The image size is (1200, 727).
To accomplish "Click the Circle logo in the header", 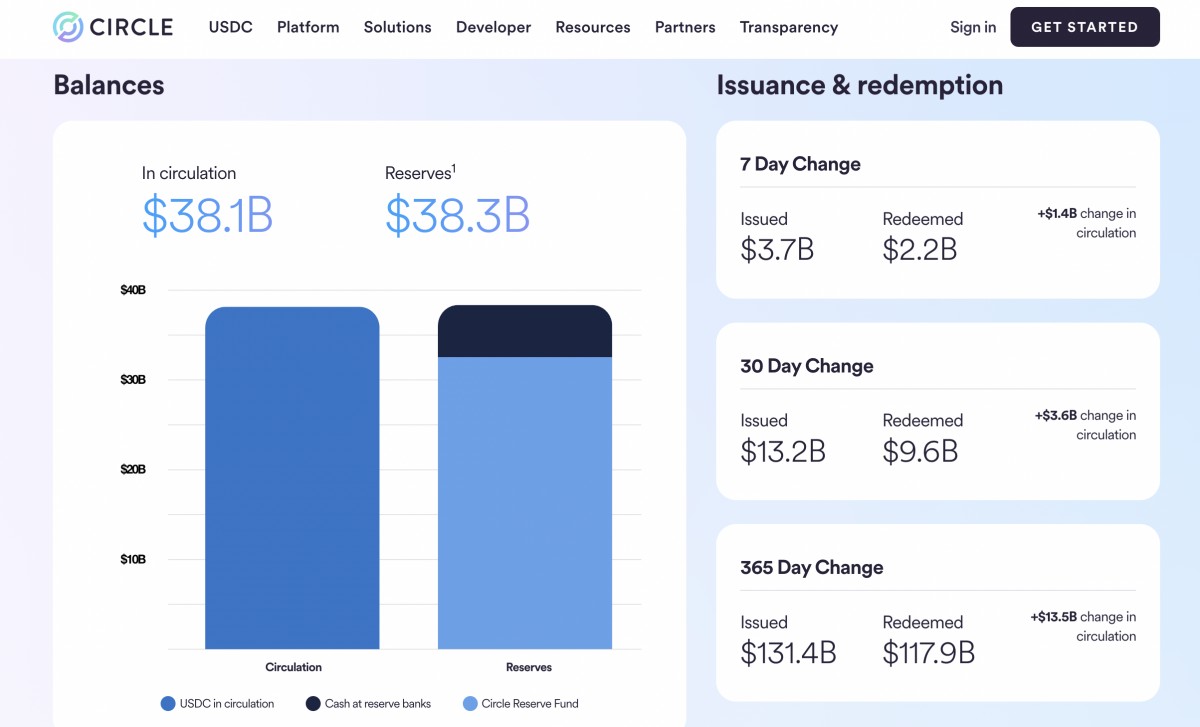I will pyautogui.click(x=113, y=27).
